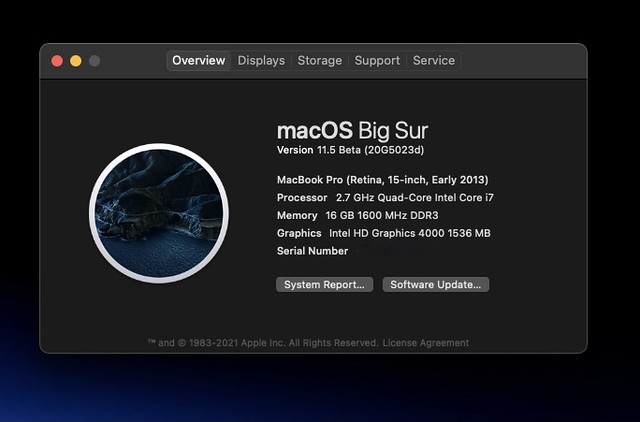Click Intel HD Graphics 4000 1536 MB value
The image size is (640, 422).
point(410,233)
